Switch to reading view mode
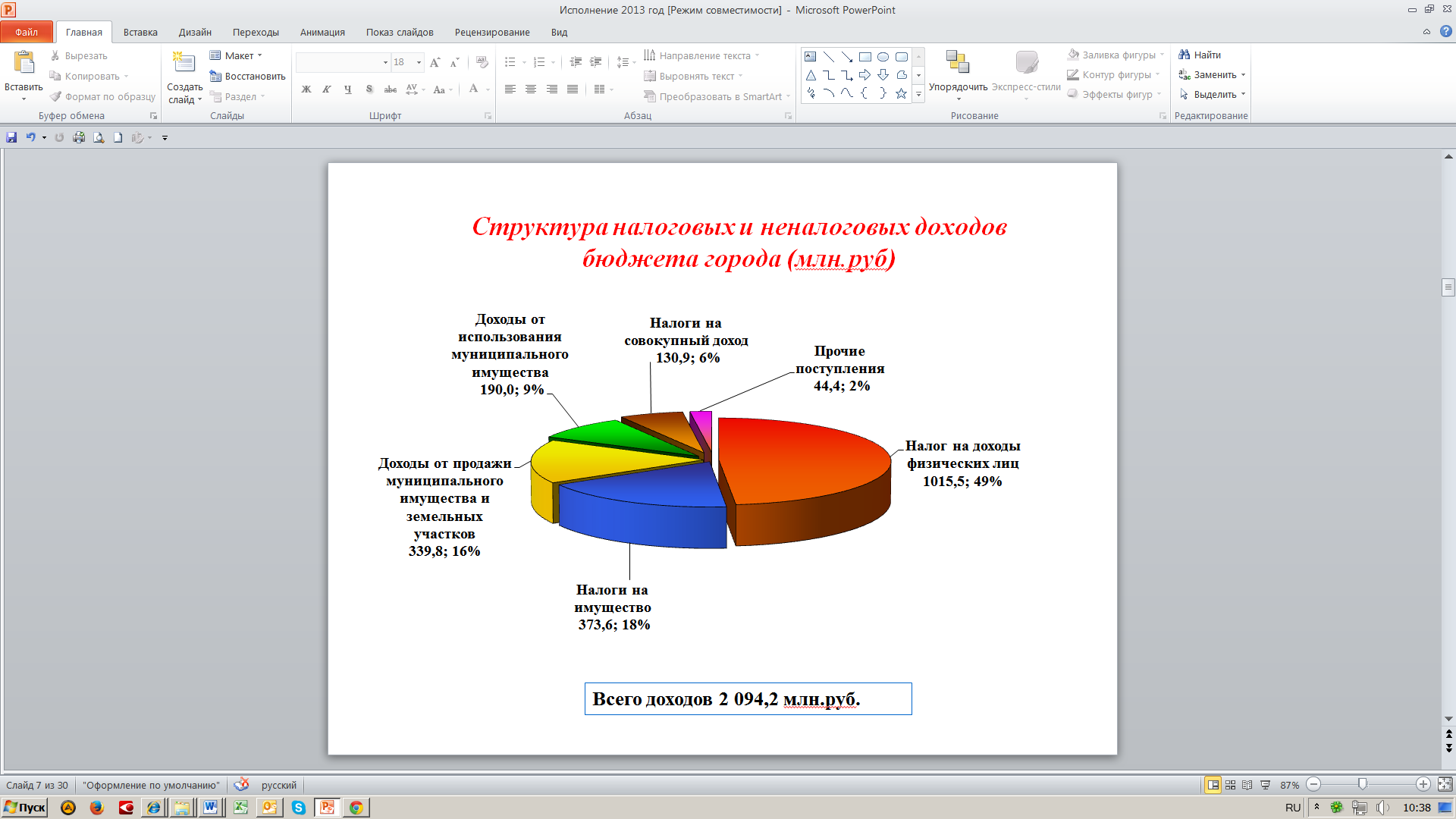This screenshot has width=1456, height=819. click(1247, 785)
